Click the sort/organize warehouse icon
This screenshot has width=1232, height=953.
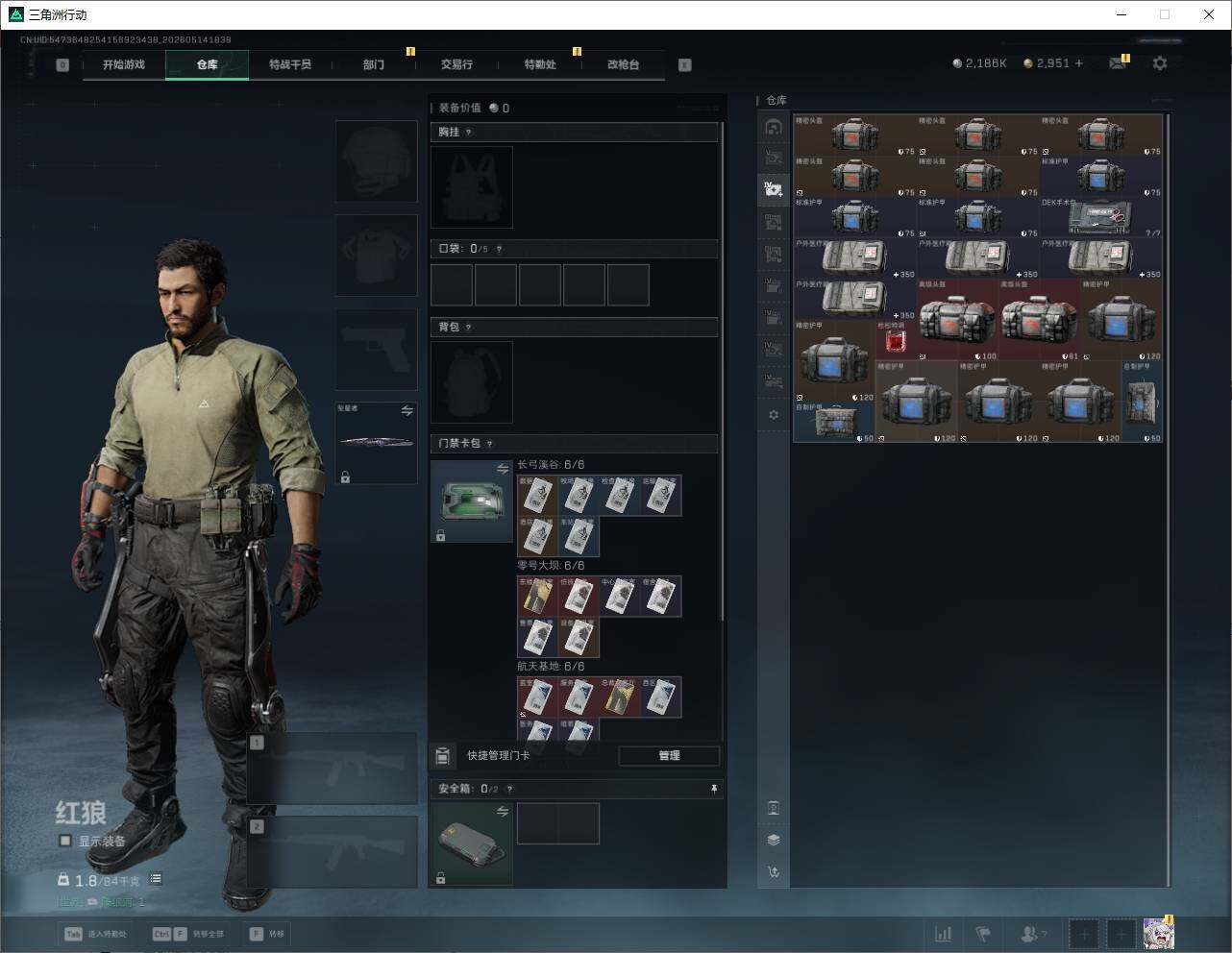coord(774,872)
